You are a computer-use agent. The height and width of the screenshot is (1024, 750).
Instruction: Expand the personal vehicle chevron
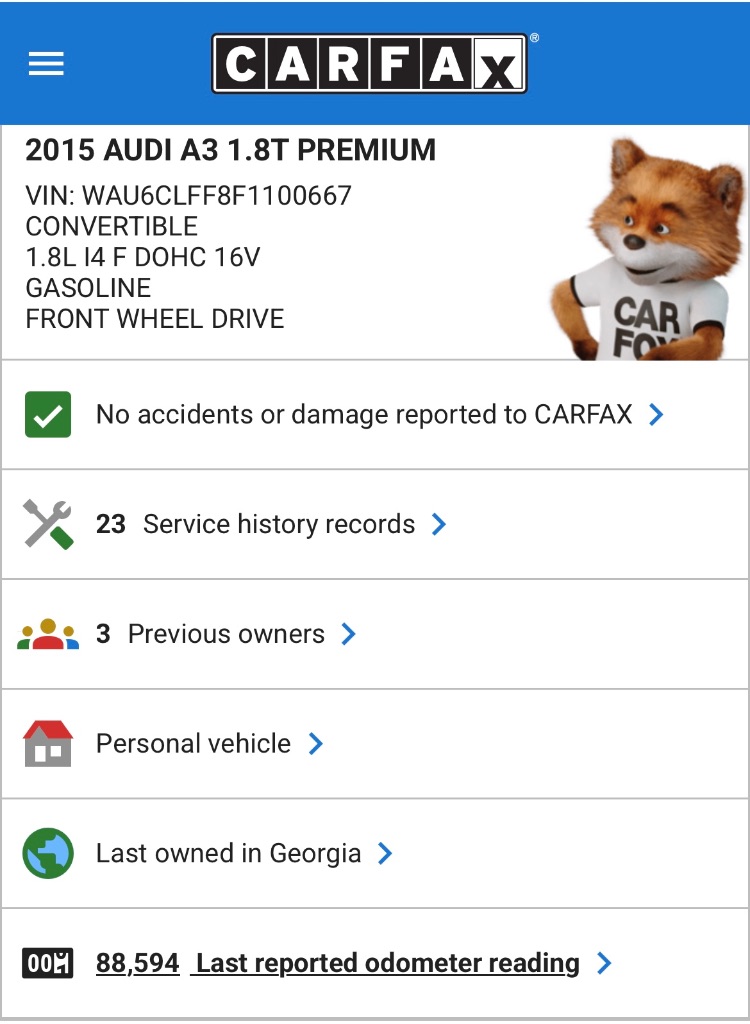pos(315,743)
